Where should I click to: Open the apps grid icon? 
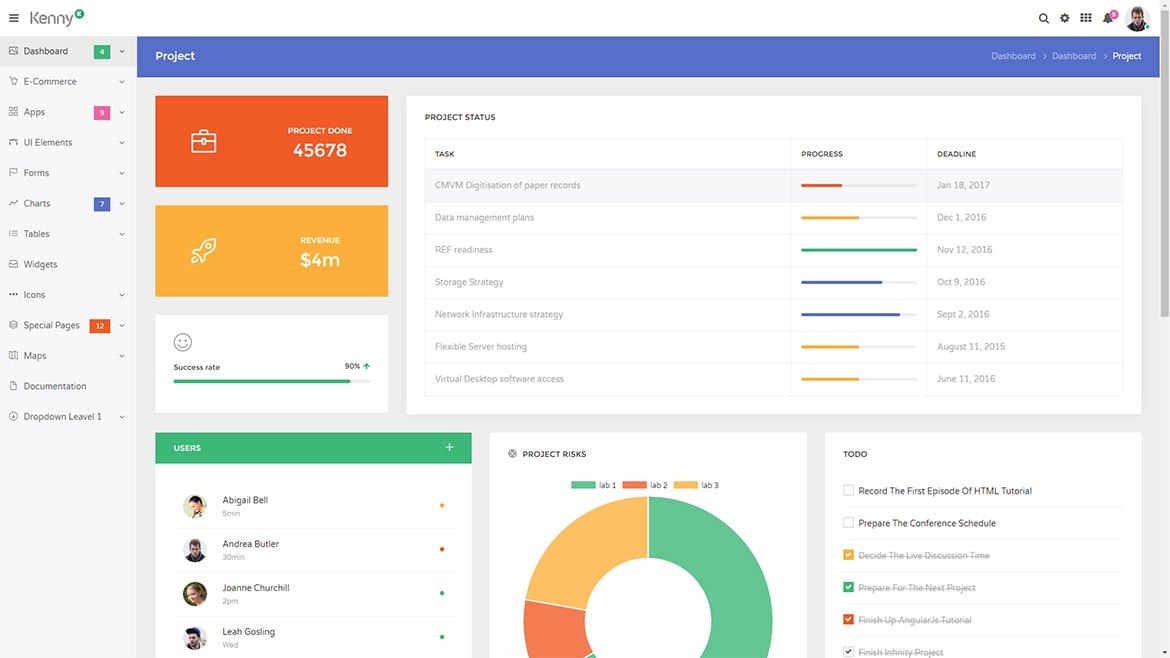1086,18
